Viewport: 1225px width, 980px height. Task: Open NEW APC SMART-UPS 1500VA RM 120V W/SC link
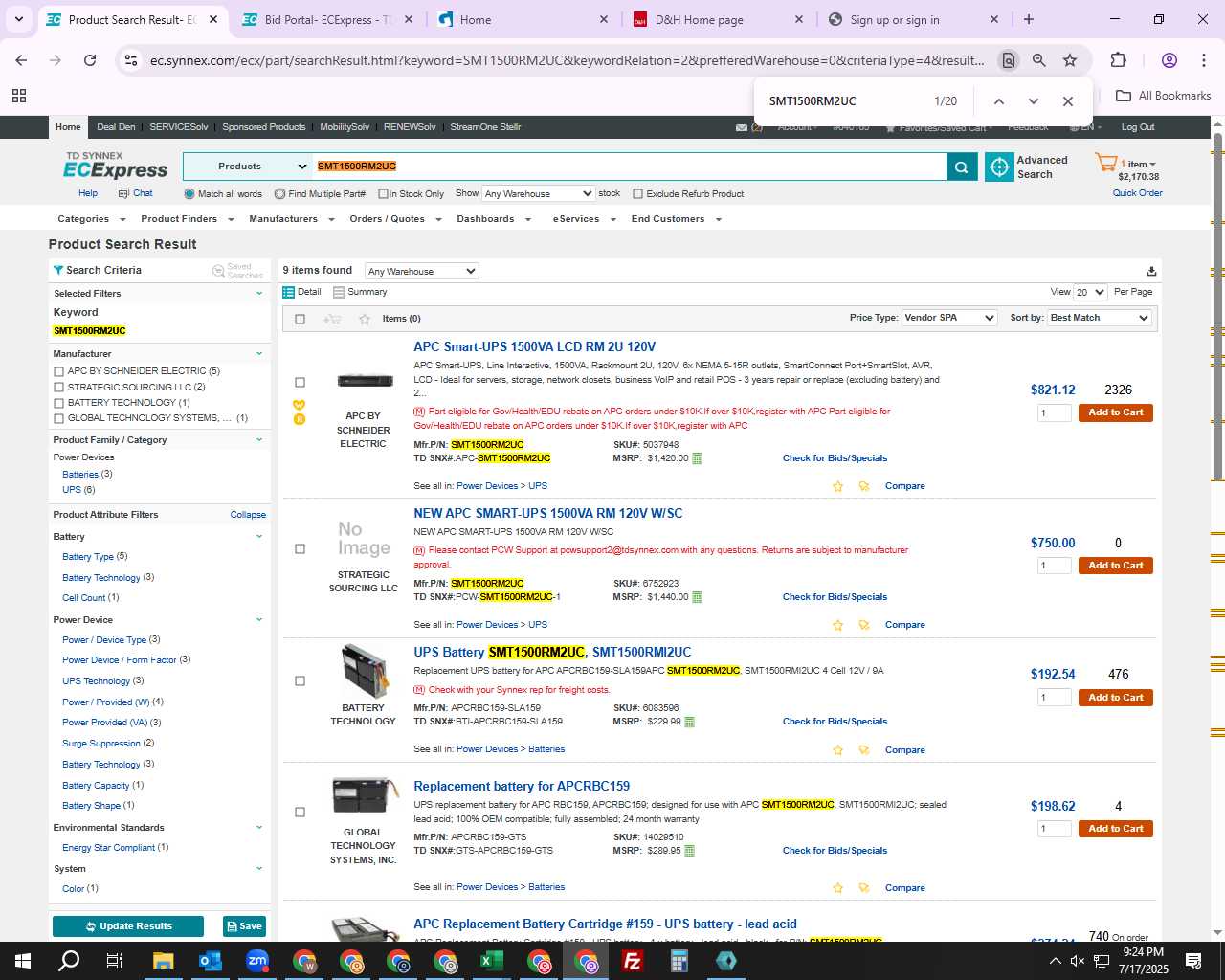click(547, 514)
